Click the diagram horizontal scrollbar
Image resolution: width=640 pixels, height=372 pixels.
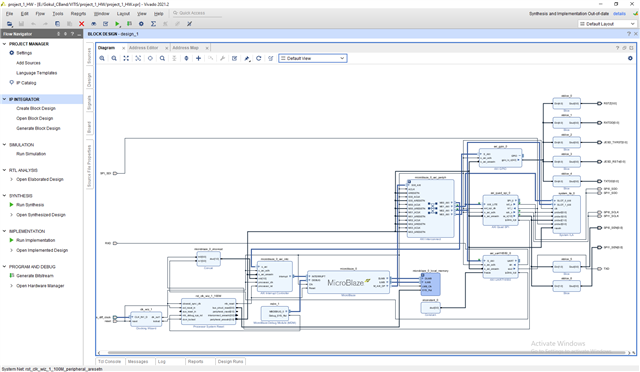(x=366, y=352)
